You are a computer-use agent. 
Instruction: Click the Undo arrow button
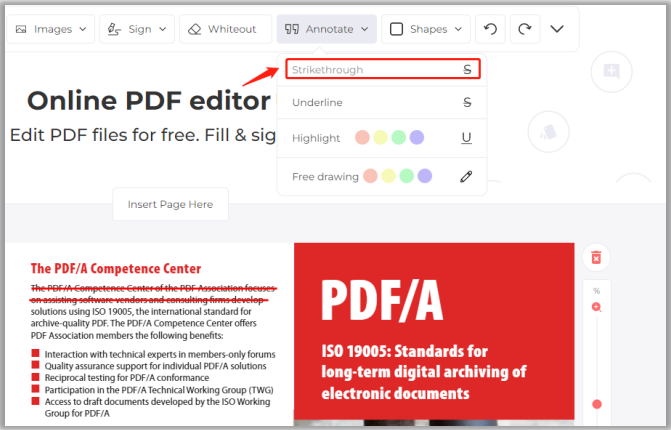(x=490, y=29)
